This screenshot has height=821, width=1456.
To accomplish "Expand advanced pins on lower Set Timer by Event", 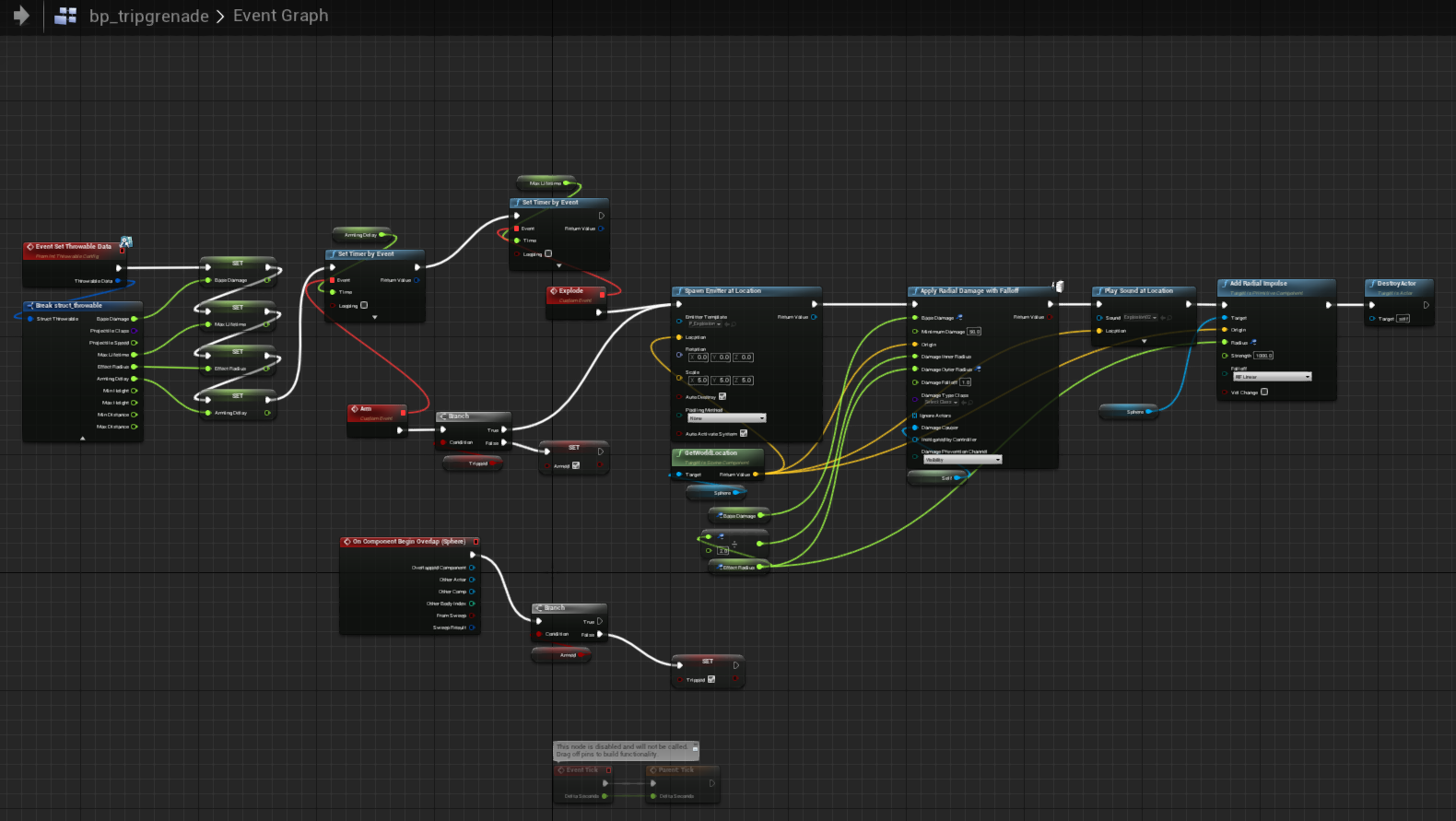I will 374,317.
